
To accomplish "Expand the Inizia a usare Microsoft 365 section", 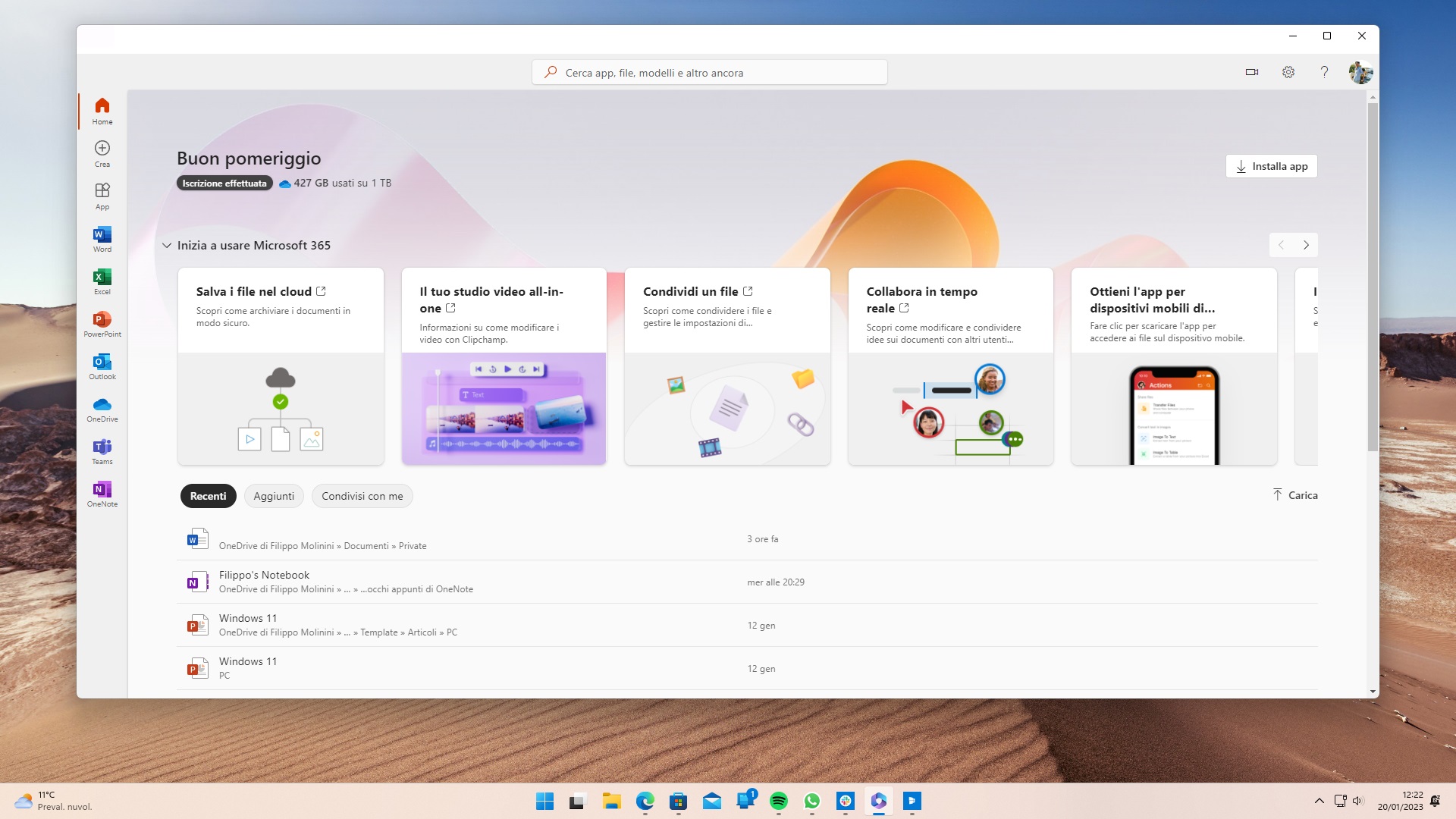I will 167,245.
